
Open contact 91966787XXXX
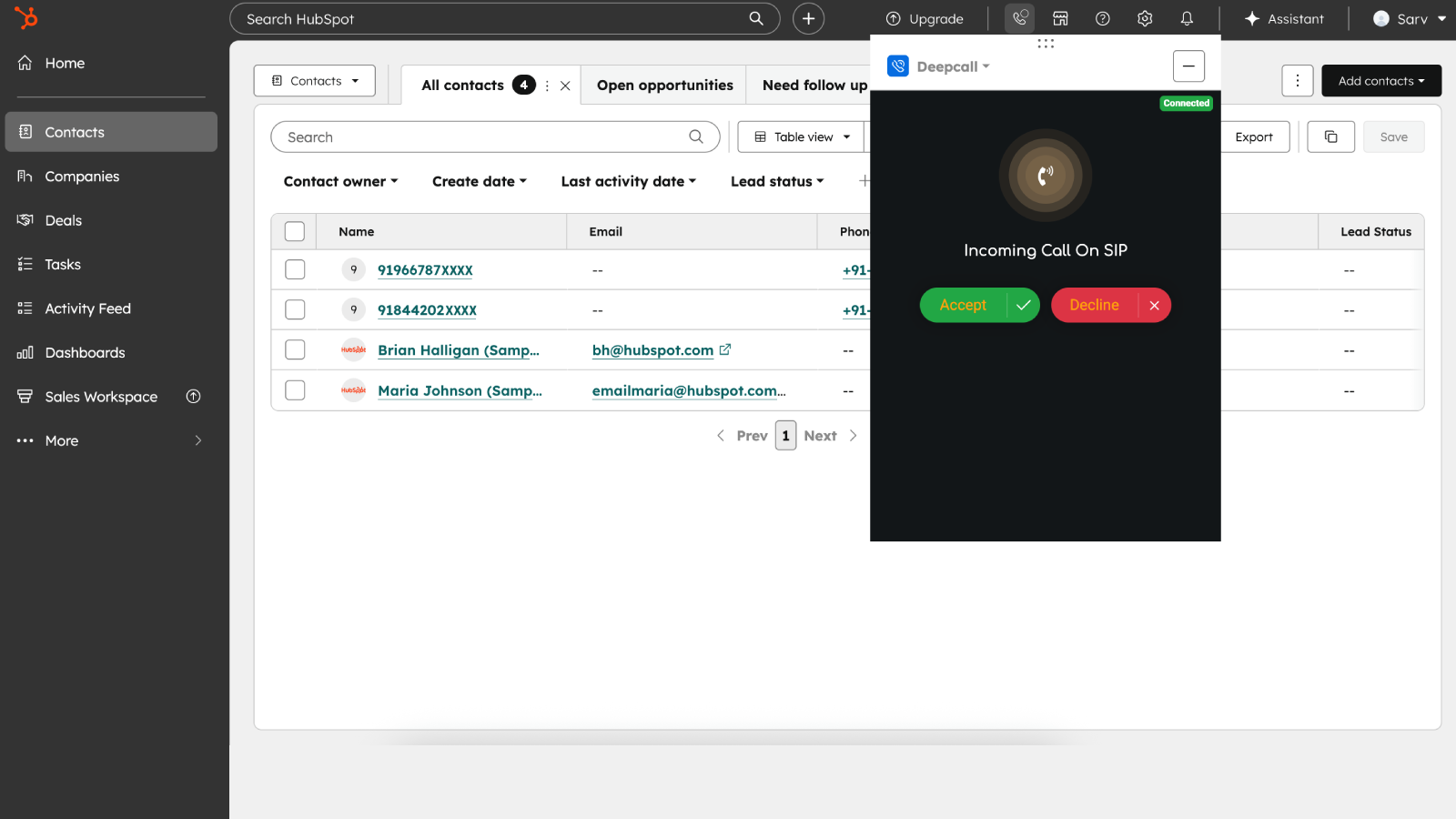pos(425,270)
